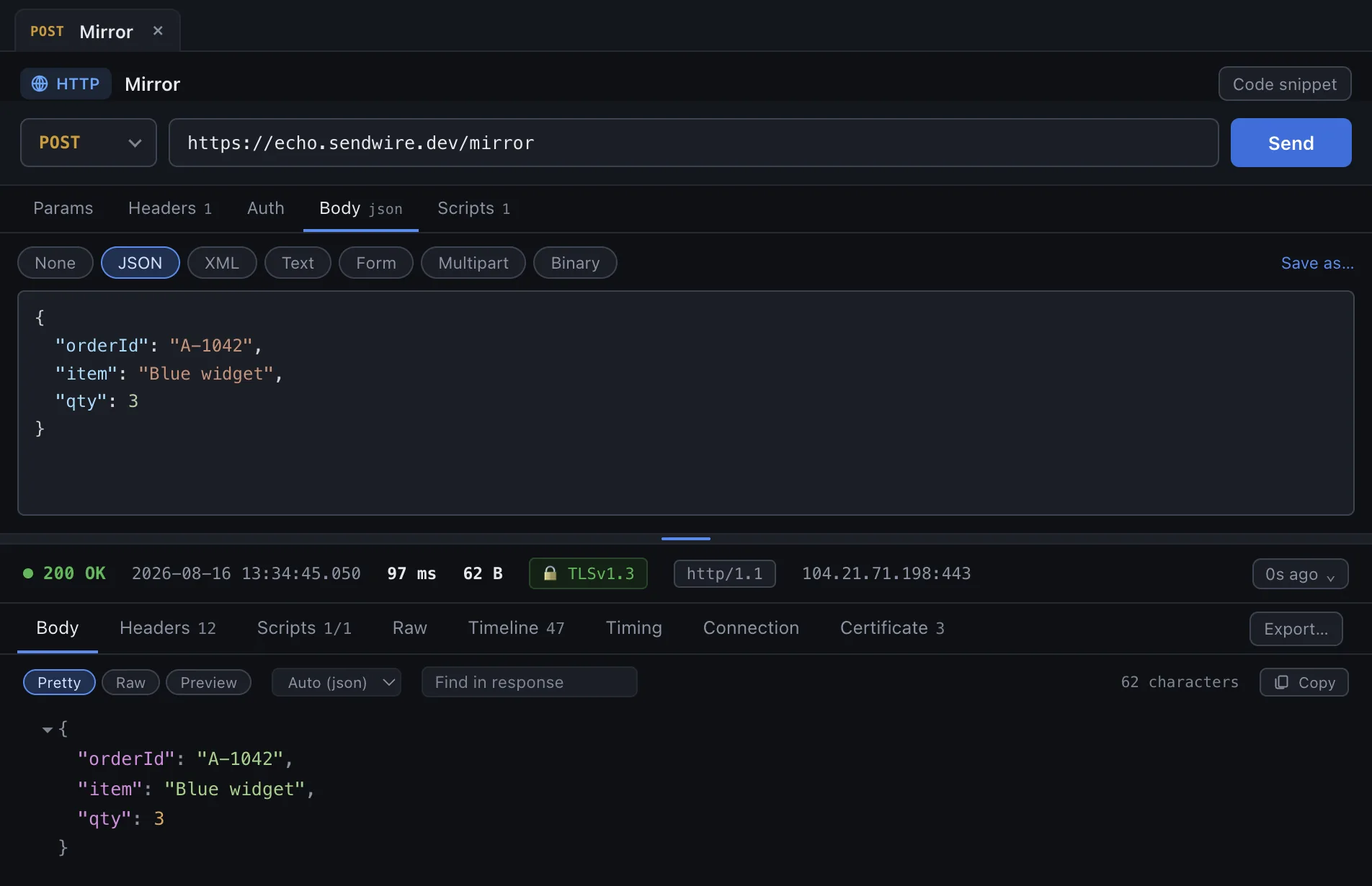Screen dimensions: 1372x886
Task: Click the 62 characters count
Action: [1180, 682]
